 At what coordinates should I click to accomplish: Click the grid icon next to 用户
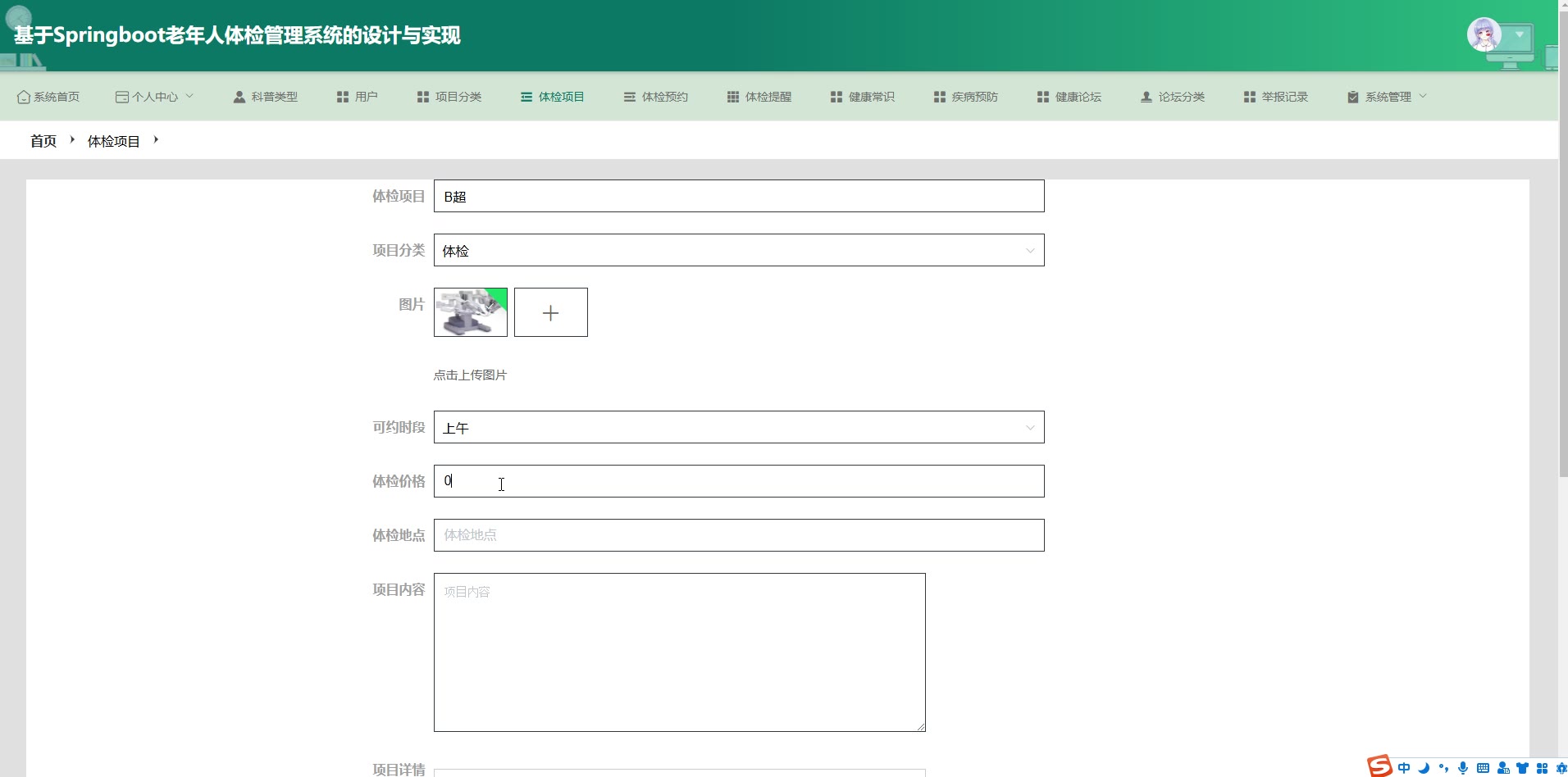pyautogui.click(x=343, y=97)
